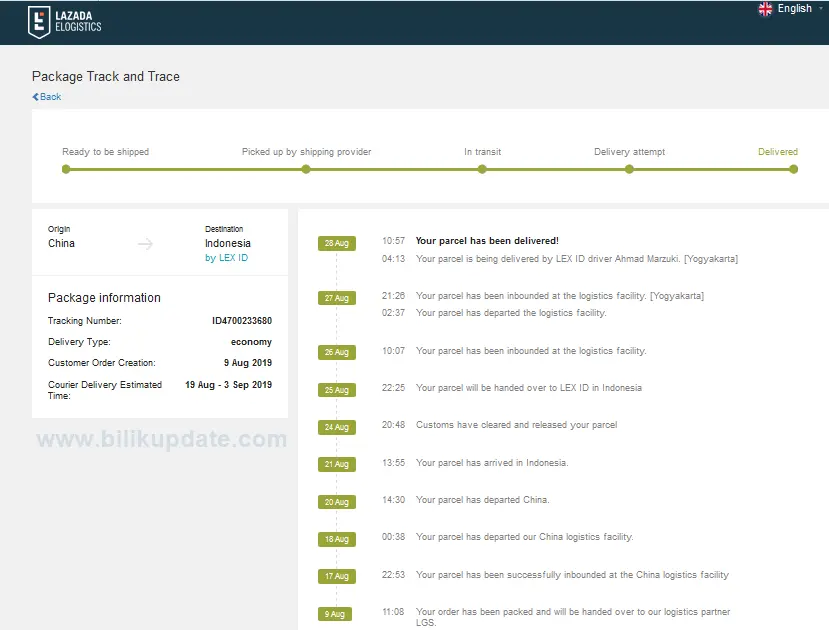Select the In transit progress marker
Viewport: 829px width, 630px height.
(482, 169)
